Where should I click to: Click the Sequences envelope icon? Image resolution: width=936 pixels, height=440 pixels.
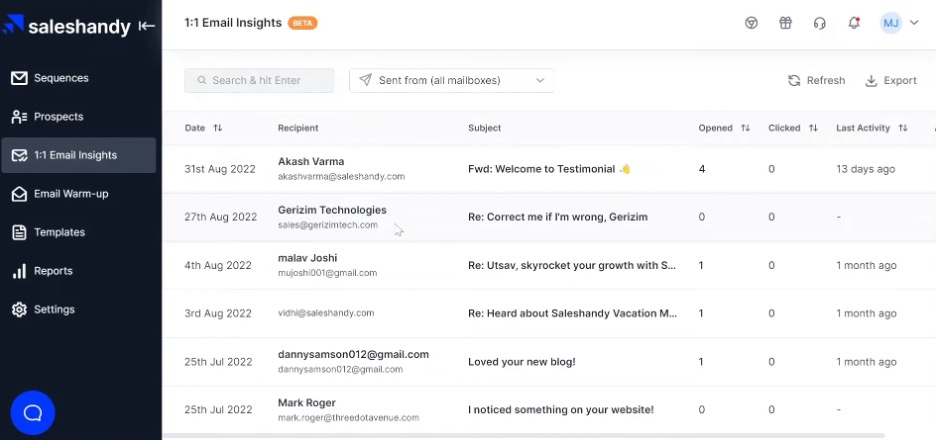click(19, 78)
